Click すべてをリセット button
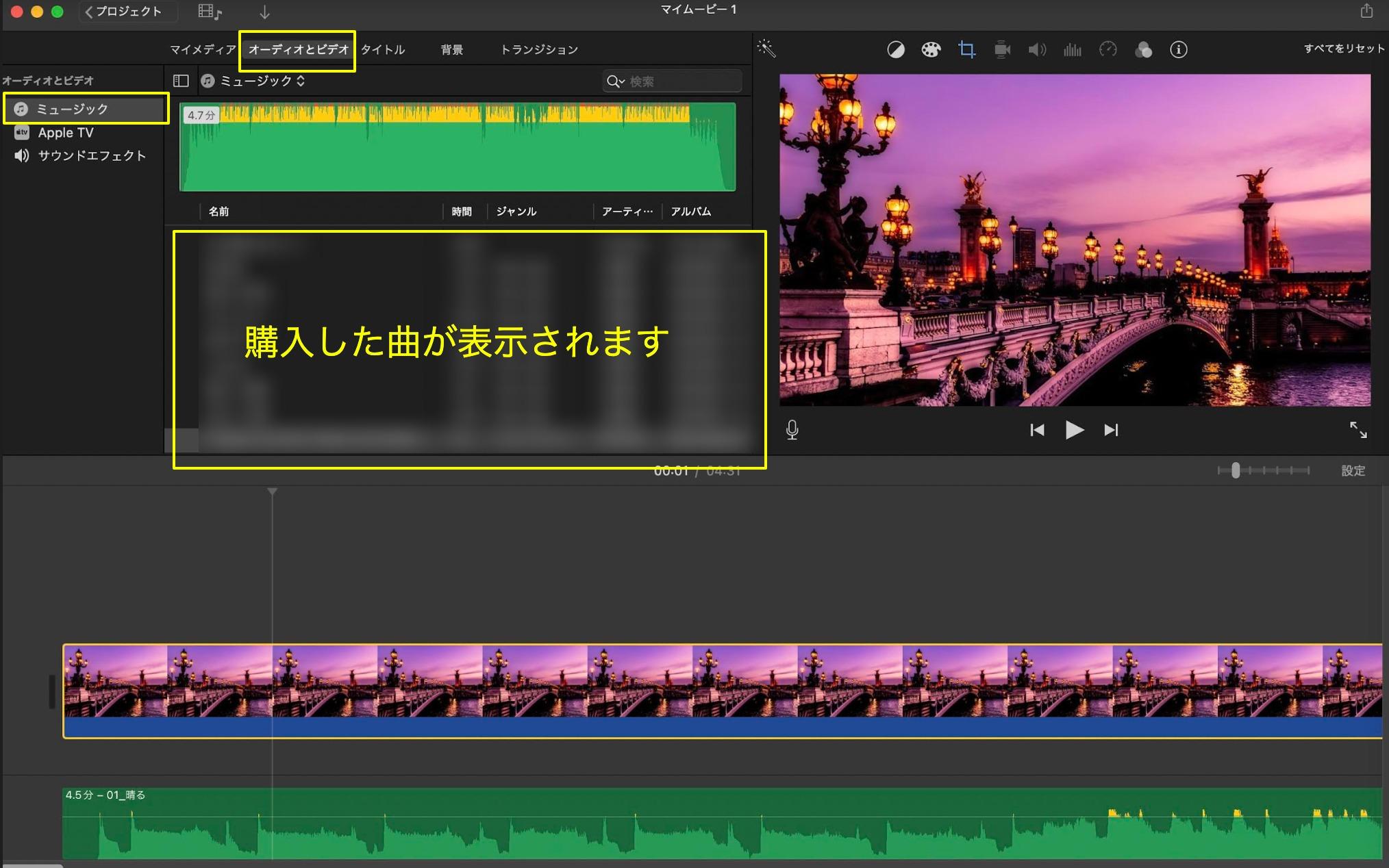1389x868 pixels. [x=1344, y=49]
